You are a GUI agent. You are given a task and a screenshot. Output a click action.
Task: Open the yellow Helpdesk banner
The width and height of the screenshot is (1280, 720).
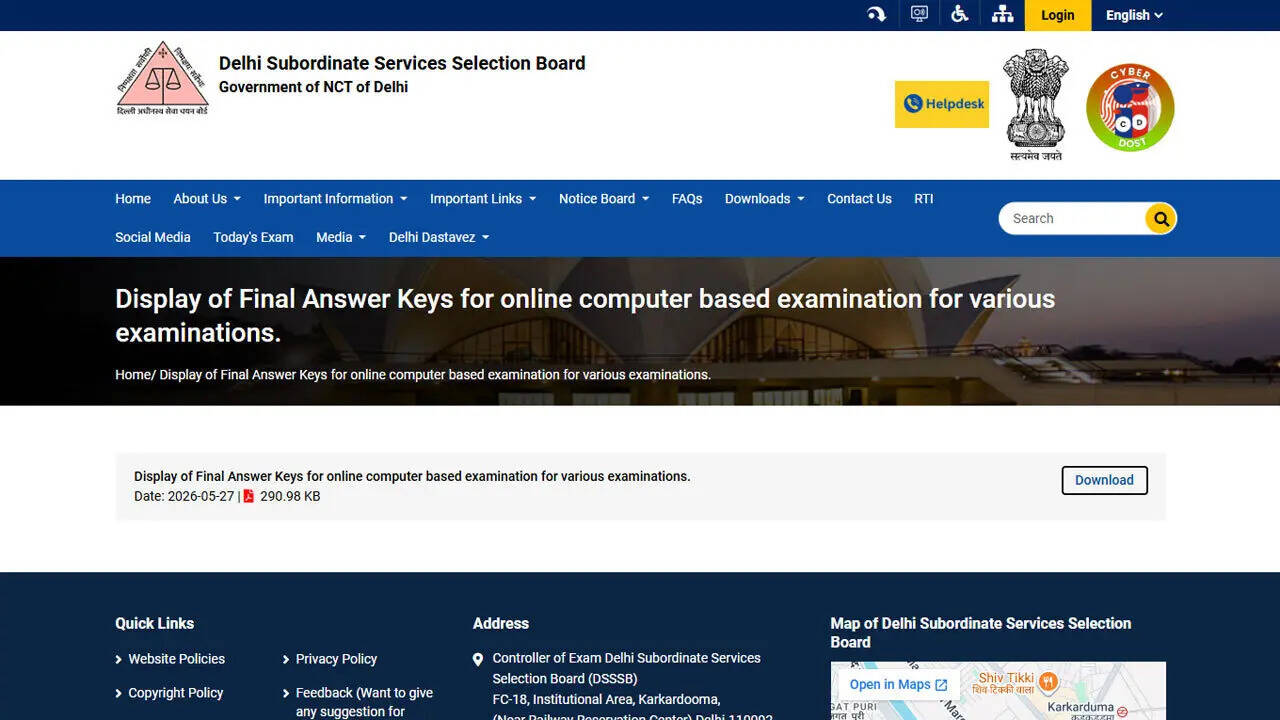942,104
